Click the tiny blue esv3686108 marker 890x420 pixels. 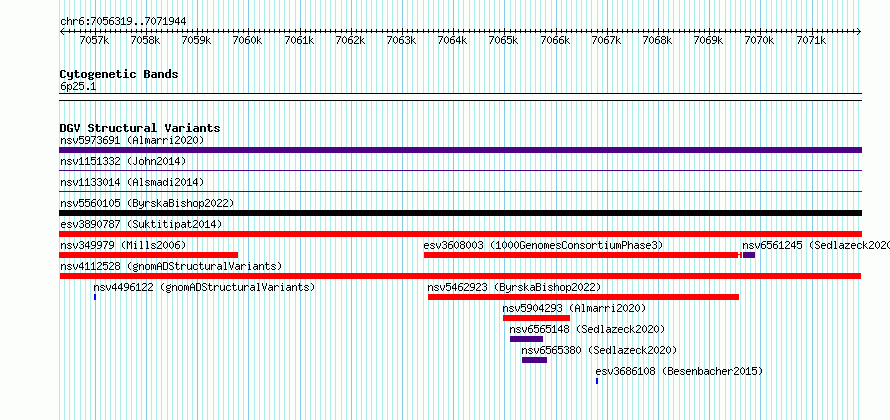pyautogui.click(x=597, y=381)
